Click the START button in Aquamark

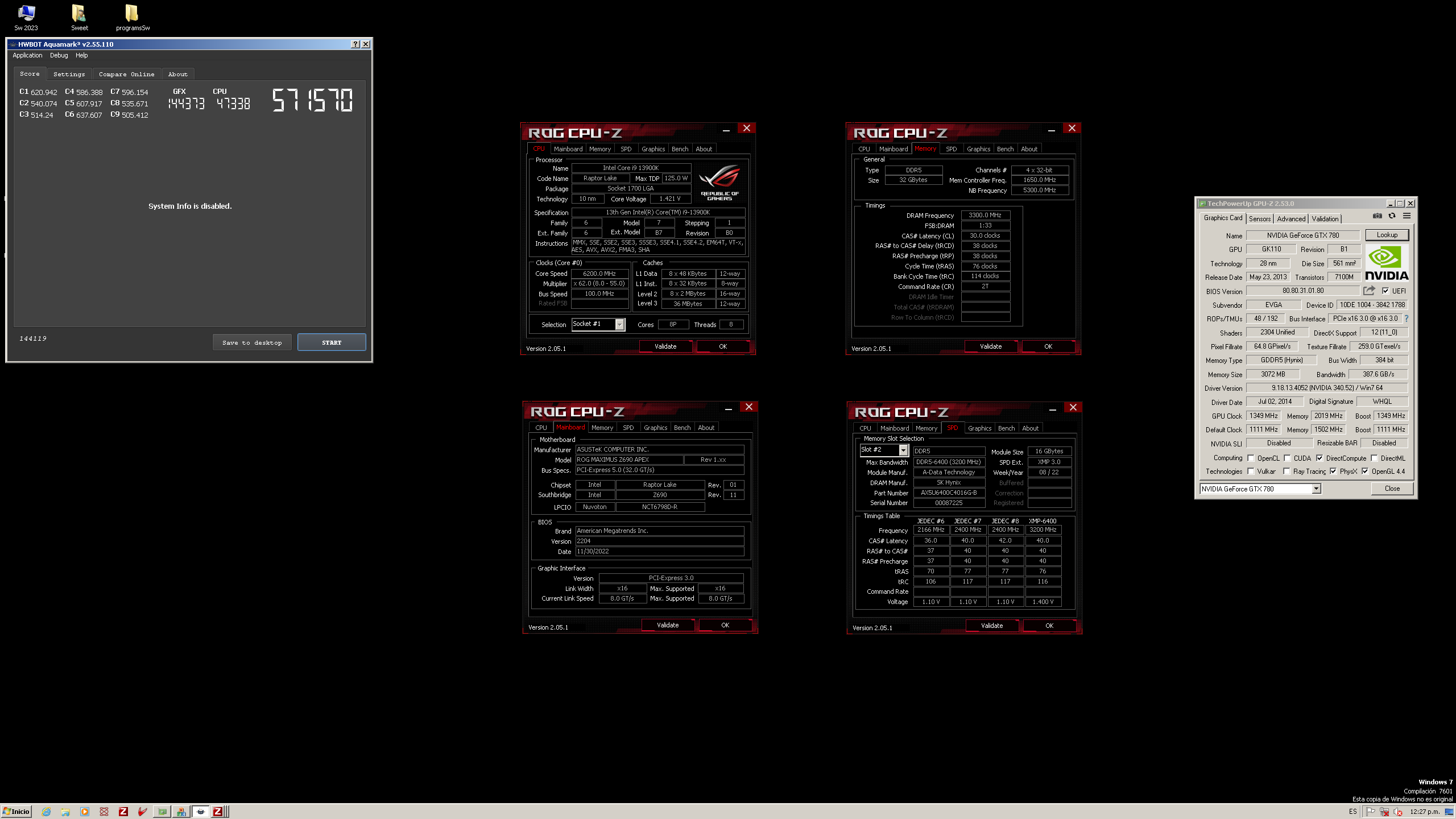[332, 342]
